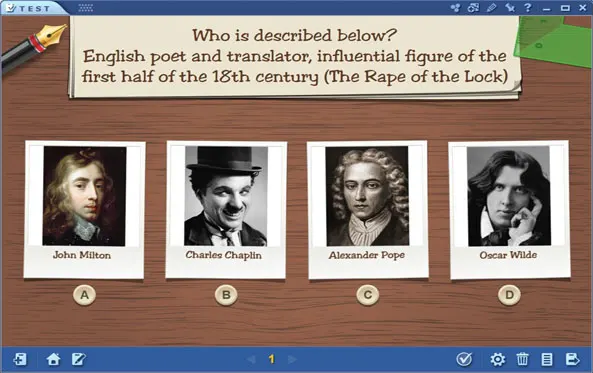Click the check answer checkmark icon
Screen dimensions: 593x373
pyautogui.click(x=464, y=359)
